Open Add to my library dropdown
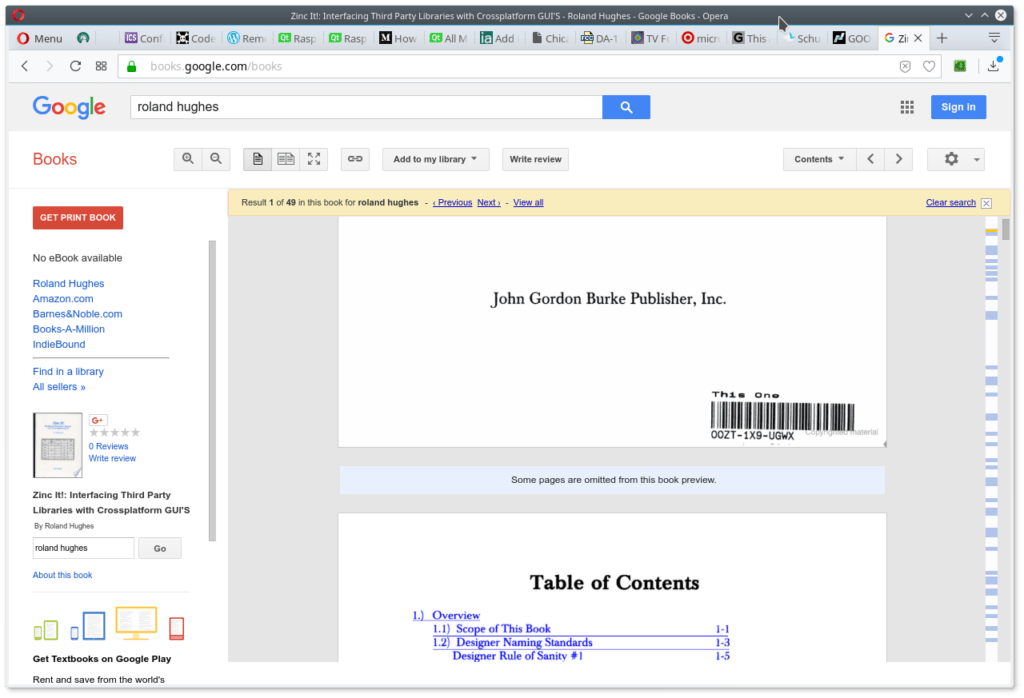The image size is (1024, 698). coord(436,159)
